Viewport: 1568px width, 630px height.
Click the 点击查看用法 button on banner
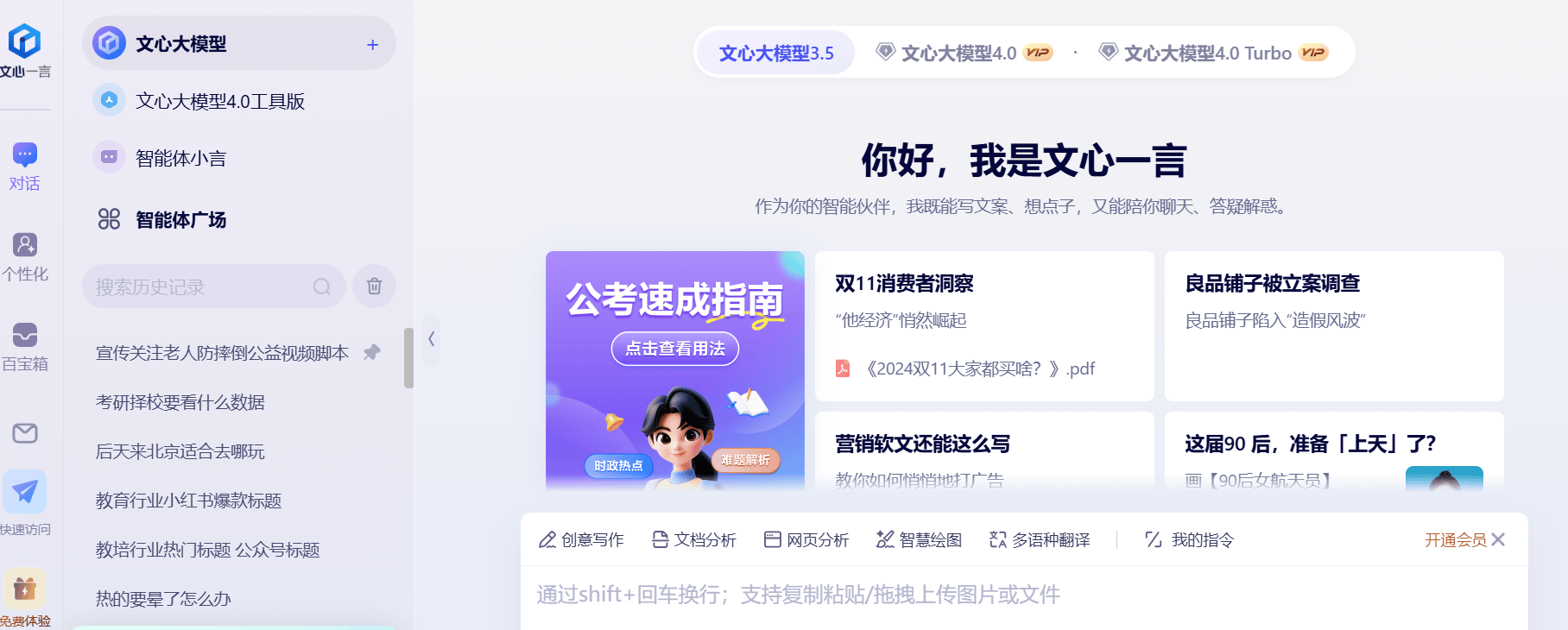(675, 349)
